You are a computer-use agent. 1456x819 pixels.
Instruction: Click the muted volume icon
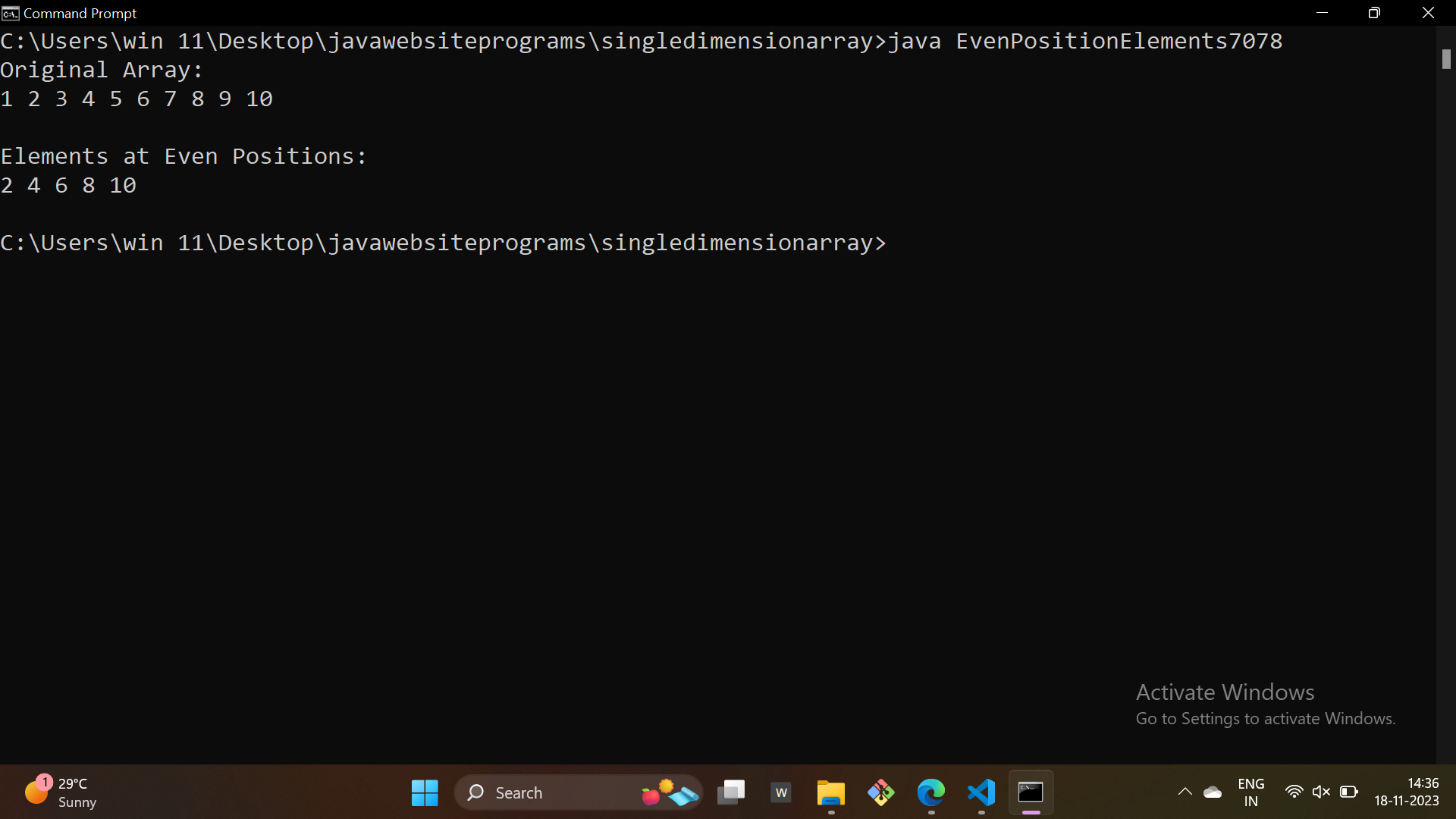[1321, 792]
